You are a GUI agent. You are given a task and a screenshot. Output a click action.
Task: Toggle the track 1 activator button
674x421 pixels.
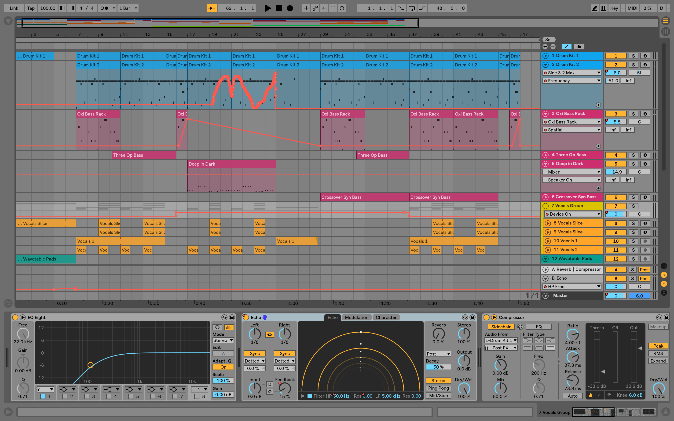[616, 56]
